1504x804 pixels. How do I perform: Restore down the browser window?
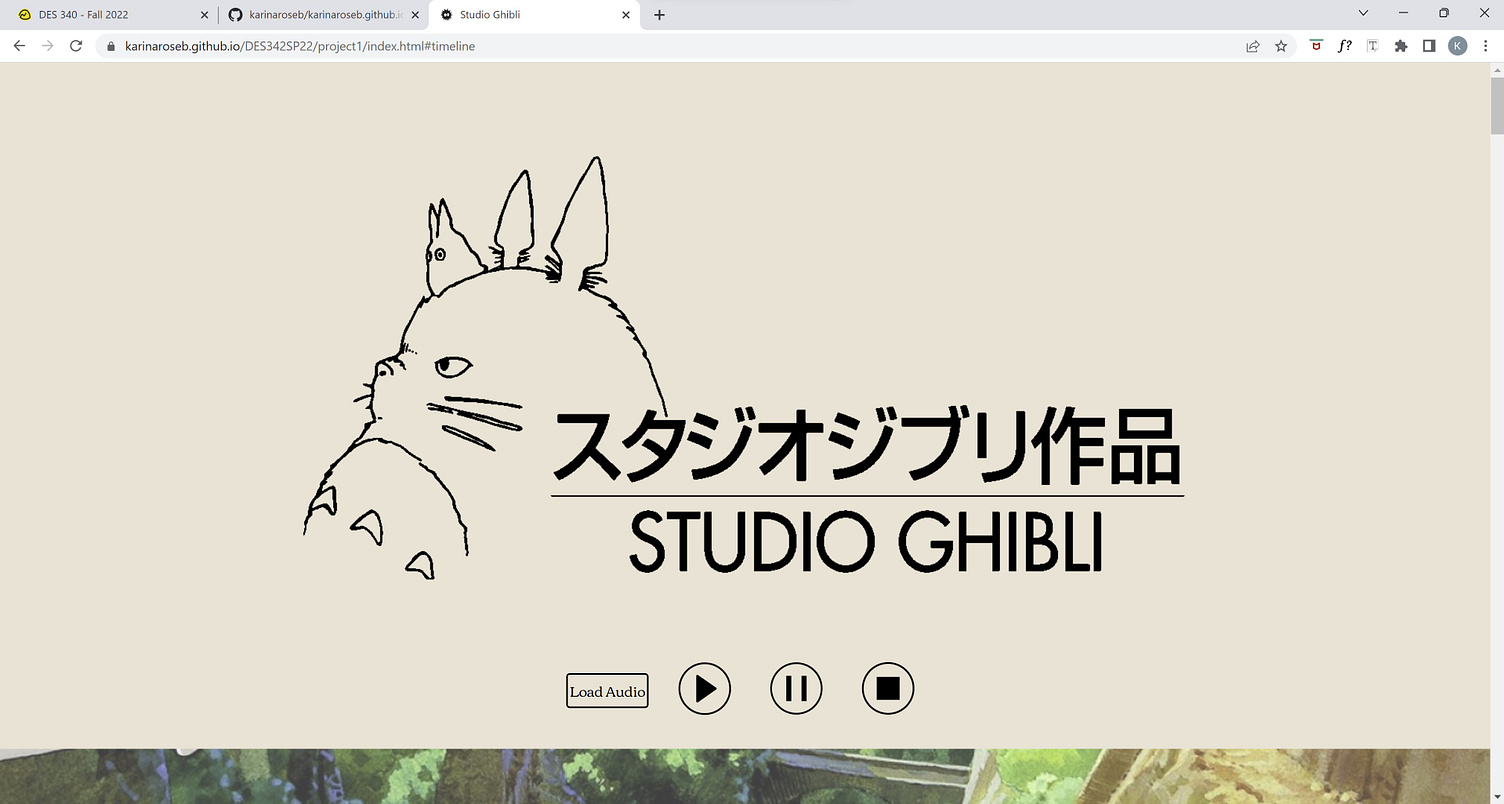click(x=1444, y=13)
